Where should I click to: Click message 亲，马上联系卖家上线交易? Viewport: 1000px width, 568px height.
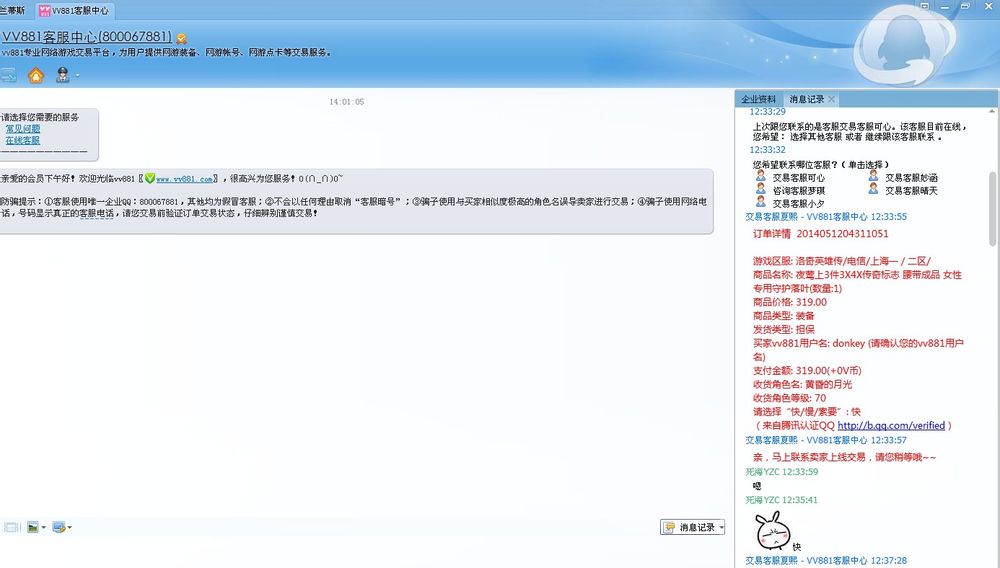point(844,457)
